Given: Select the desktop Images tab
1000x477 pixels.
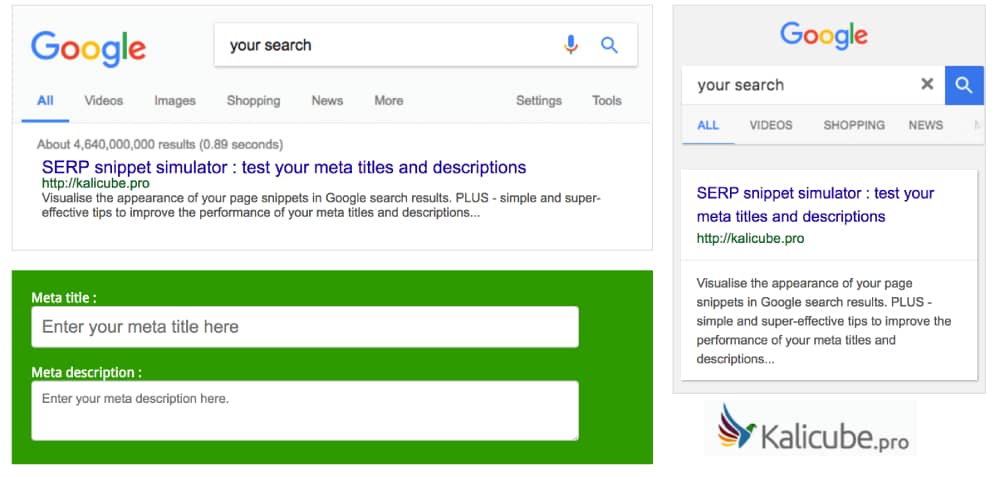Looking at the screenshot, I should pos(175,101).
